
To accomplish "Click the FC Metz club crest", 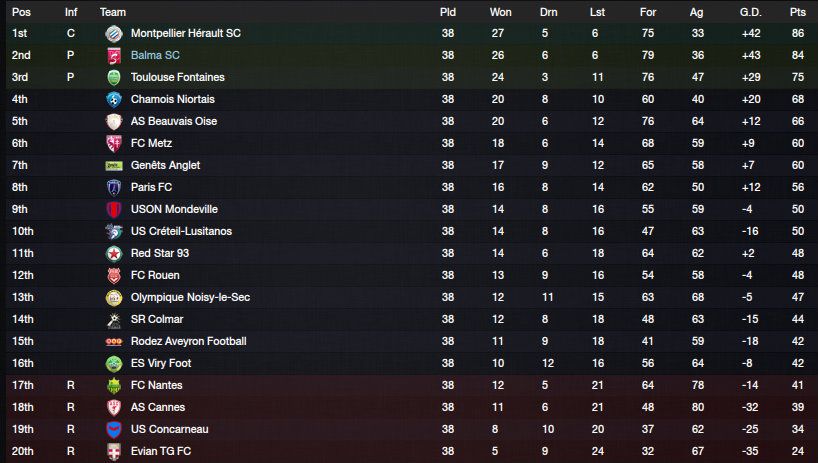I will coord(114,143).
